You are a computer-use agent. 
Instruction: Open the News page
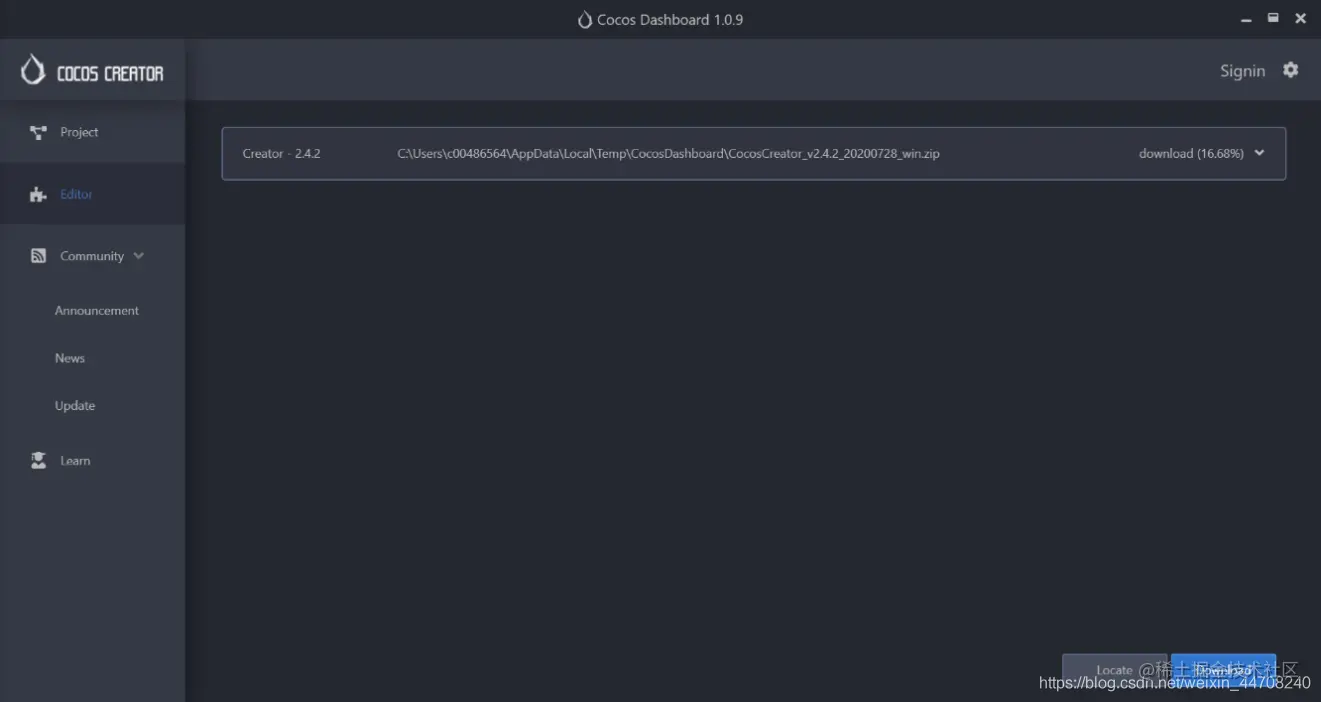[x=70, y=358]
